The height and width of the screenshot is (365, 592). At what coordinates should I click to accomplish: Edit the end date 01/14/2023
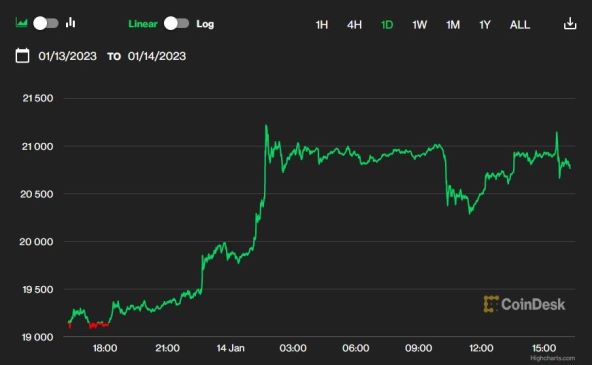pos(157,56)
